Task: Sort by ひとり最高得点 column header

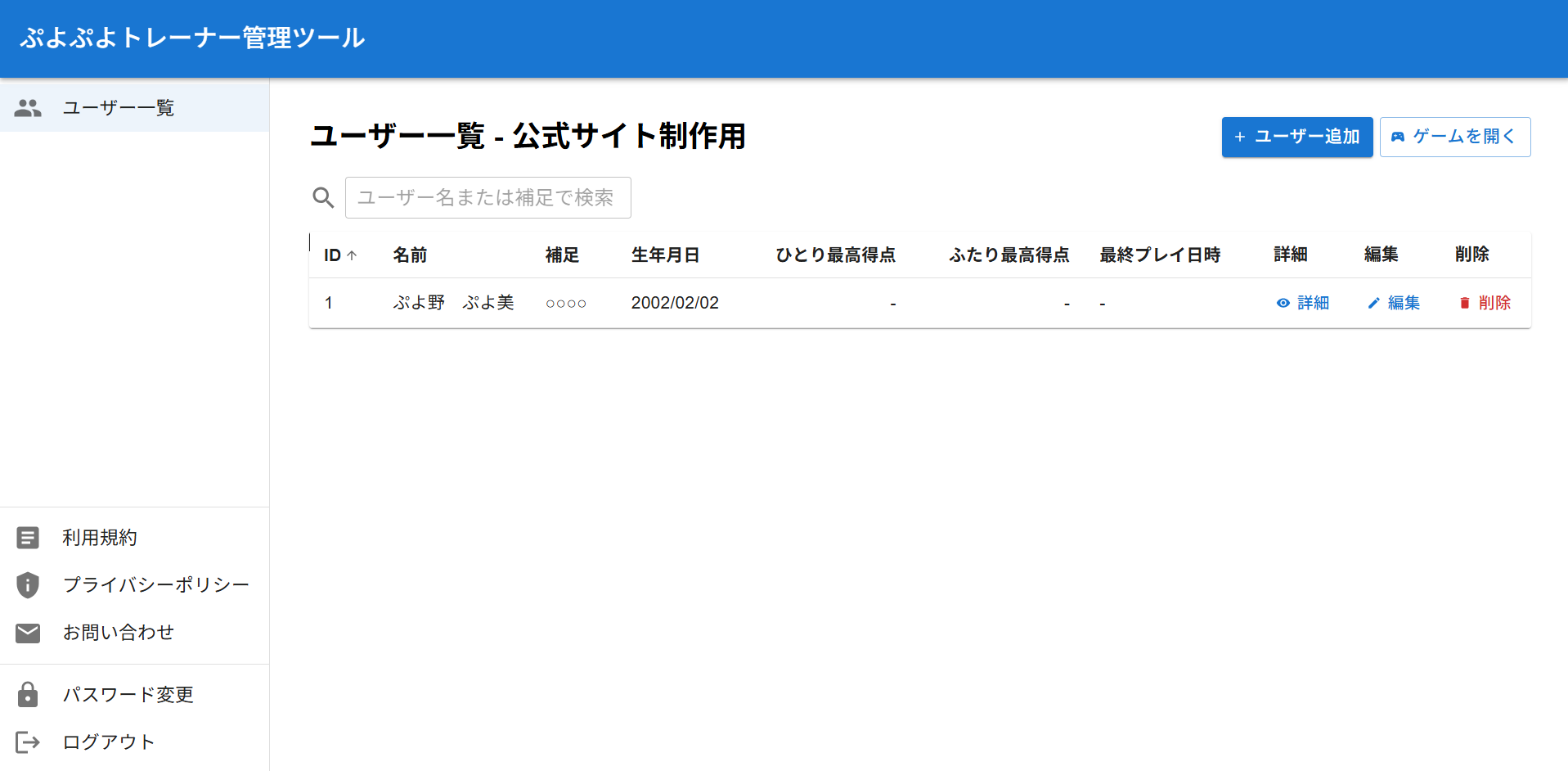Action: (x=835, y=255)
